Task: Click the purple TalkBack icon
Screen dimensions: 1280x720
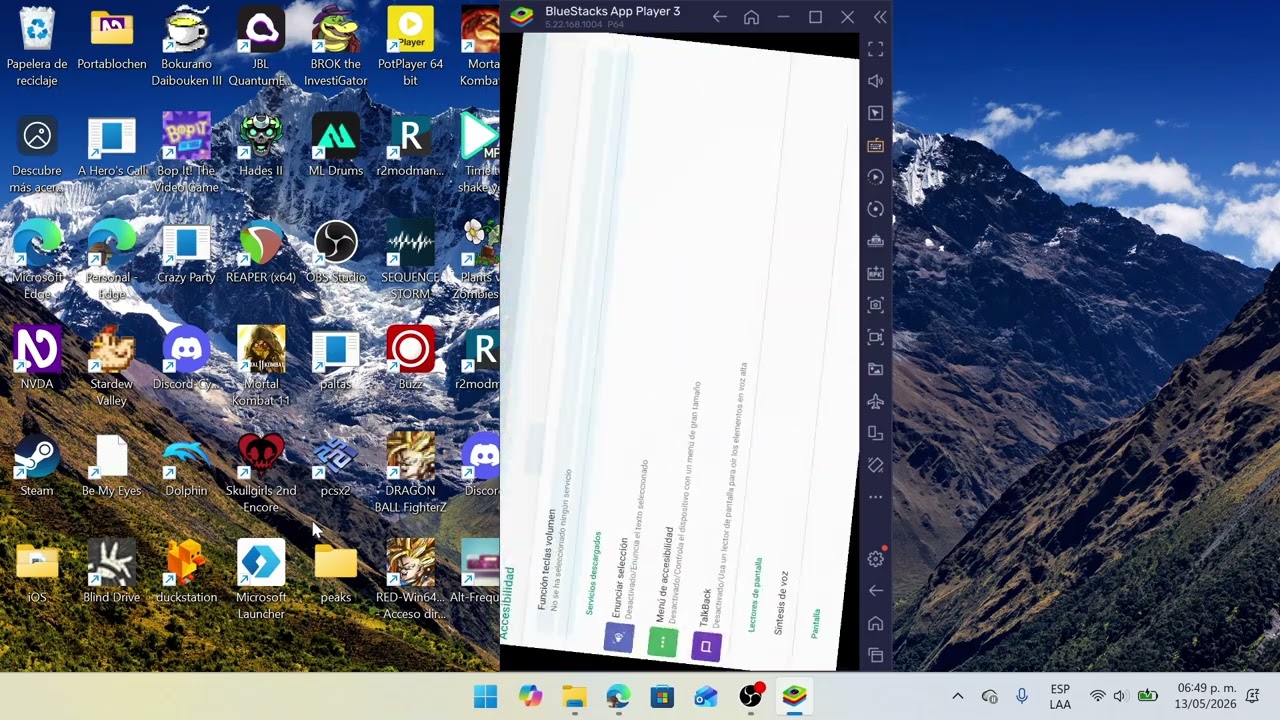Action: [x=706, y=646]
